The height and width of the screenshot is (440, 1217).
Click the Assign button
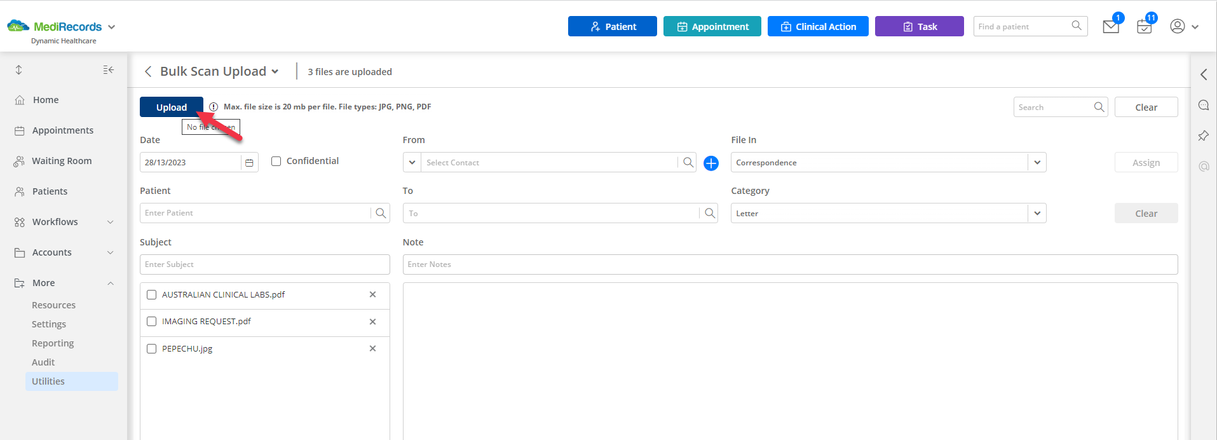coord(1146,163)
